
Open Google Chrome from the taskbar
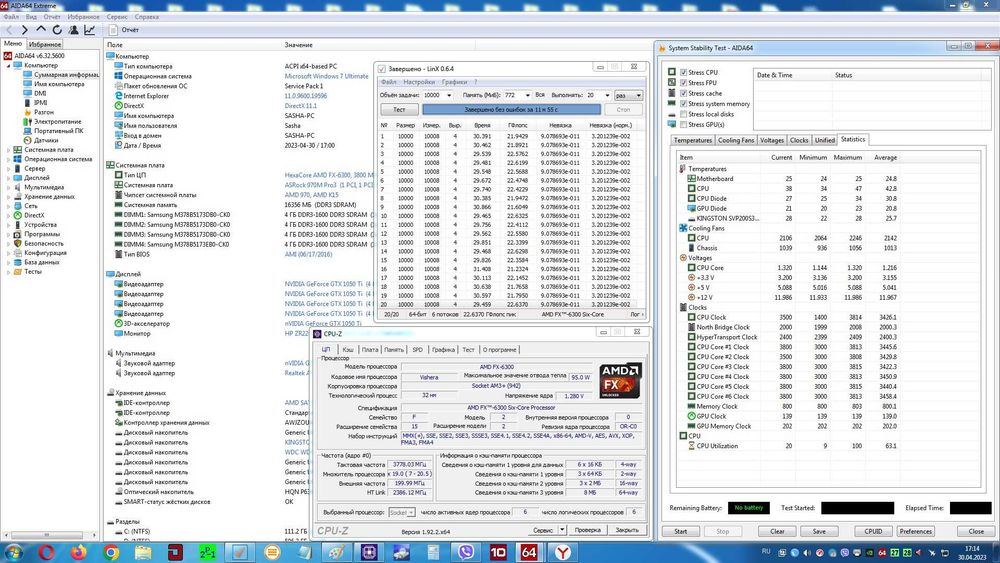[x=111, y=552]
